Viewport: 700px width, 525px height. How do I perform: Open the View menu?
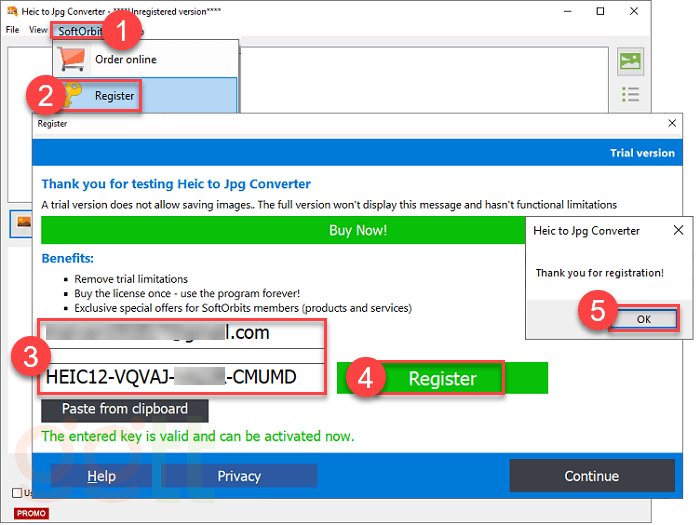click(38, 30)
